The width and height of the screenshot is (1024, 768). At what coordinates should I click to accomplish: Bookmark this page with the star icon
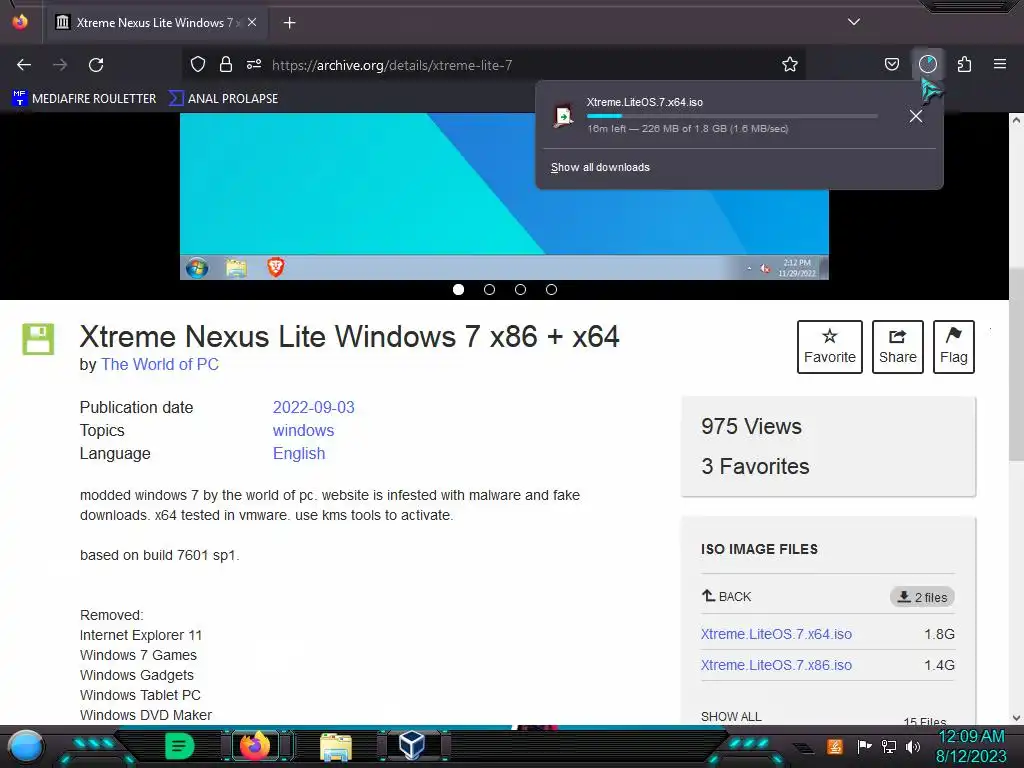(790, 64)
